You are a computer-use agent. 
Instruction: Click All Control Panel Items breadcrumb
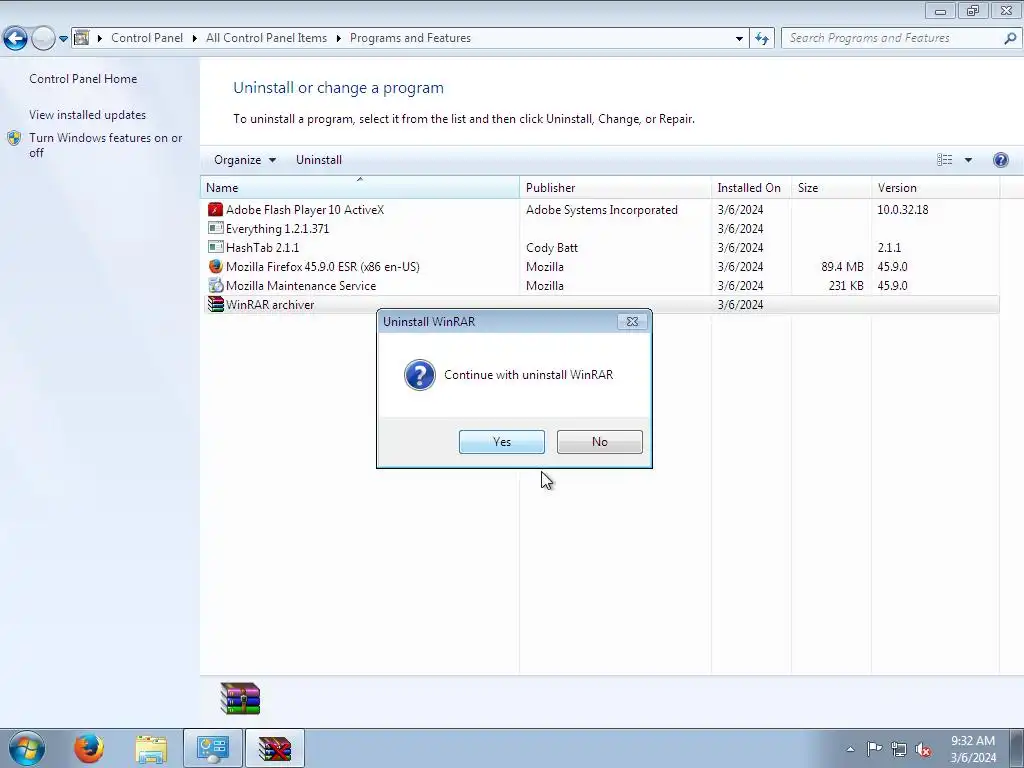(x=266, y=38)
